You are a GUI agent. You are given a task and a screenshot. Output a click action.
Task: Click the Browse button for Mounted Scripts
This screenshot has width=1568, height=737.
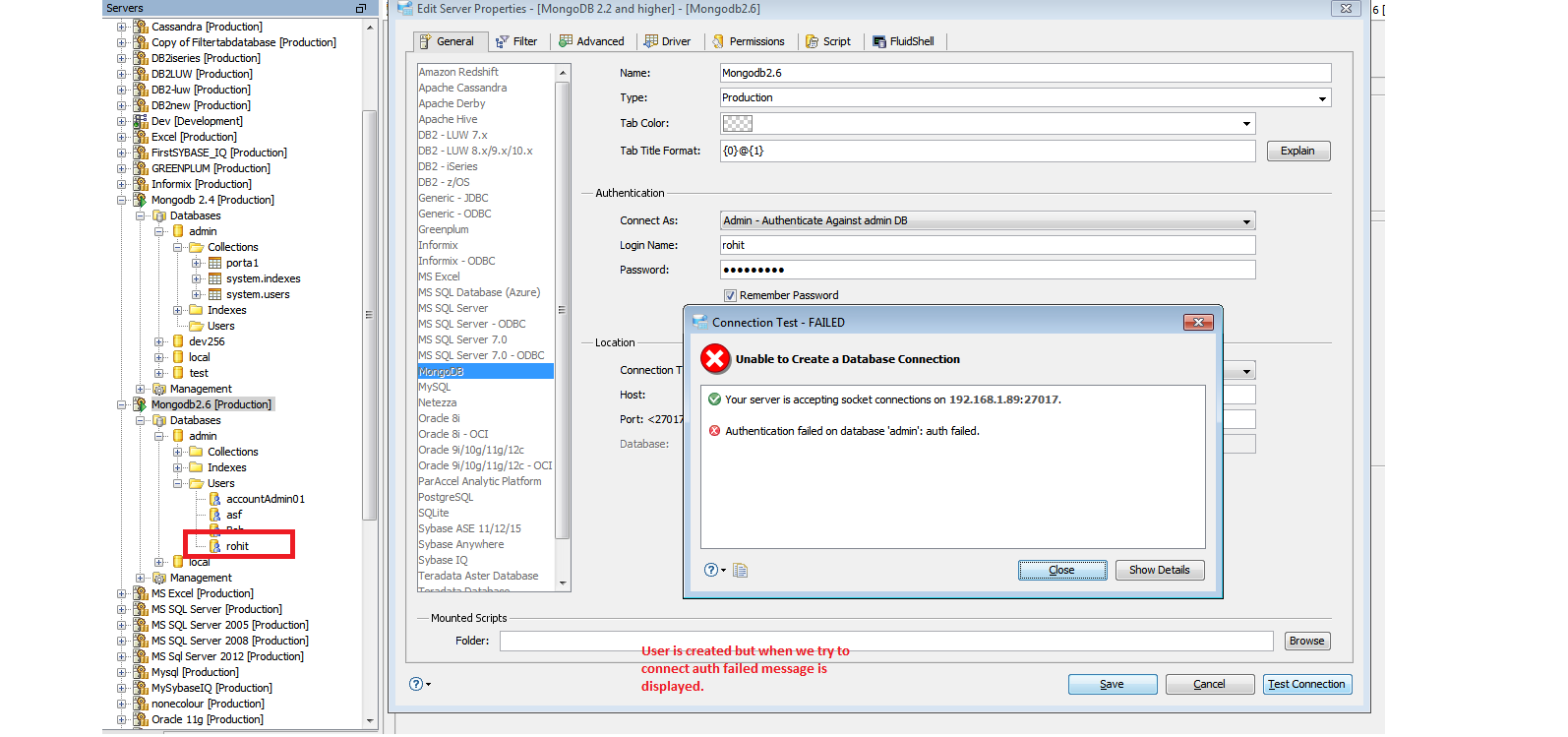1307,641
